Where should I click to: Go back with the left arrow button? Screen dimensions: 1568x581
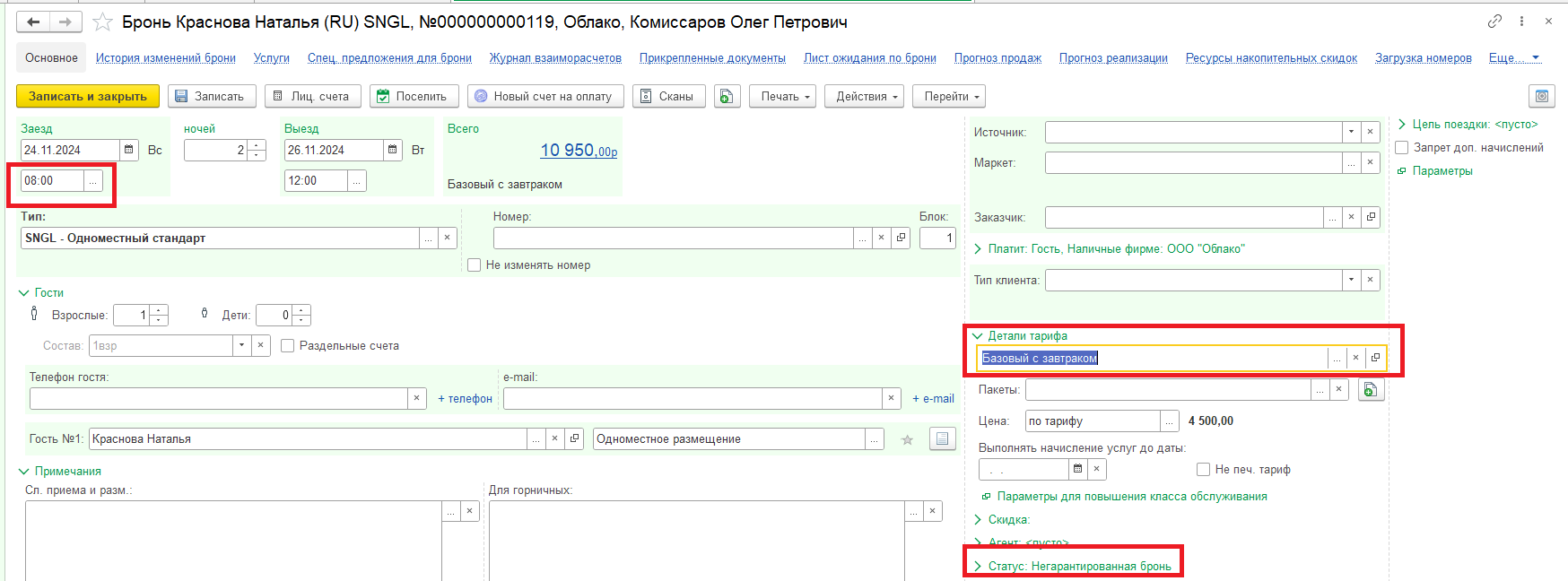pos(33,22)
